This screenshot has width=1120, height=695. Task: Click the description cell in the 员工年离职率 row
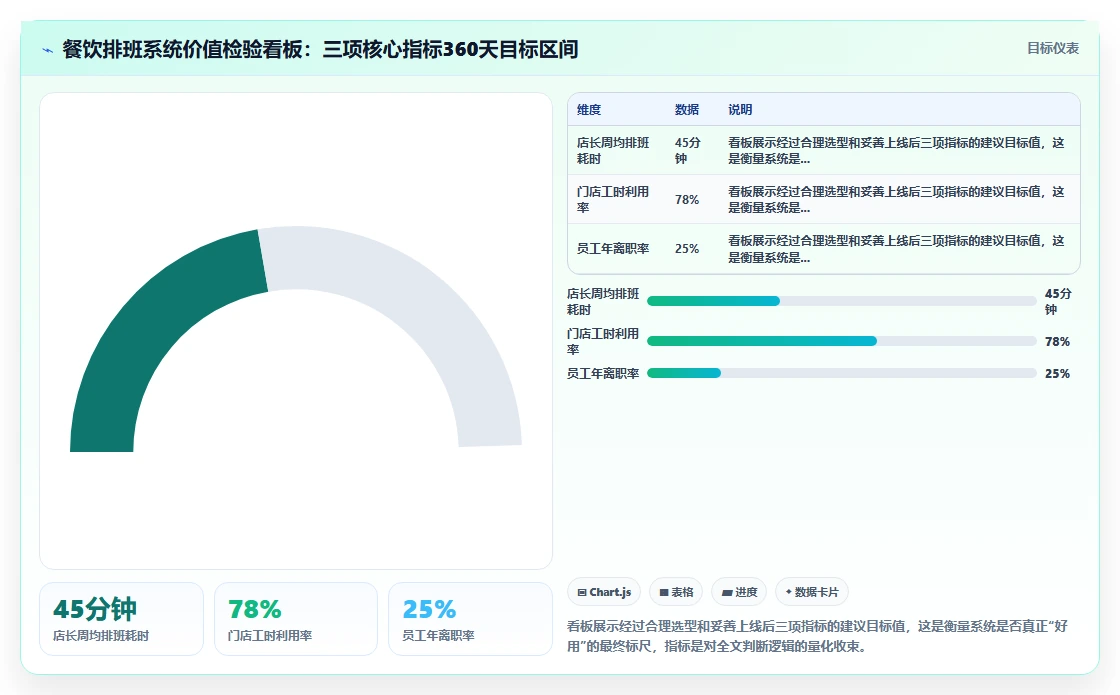click(x=899, y=249)
